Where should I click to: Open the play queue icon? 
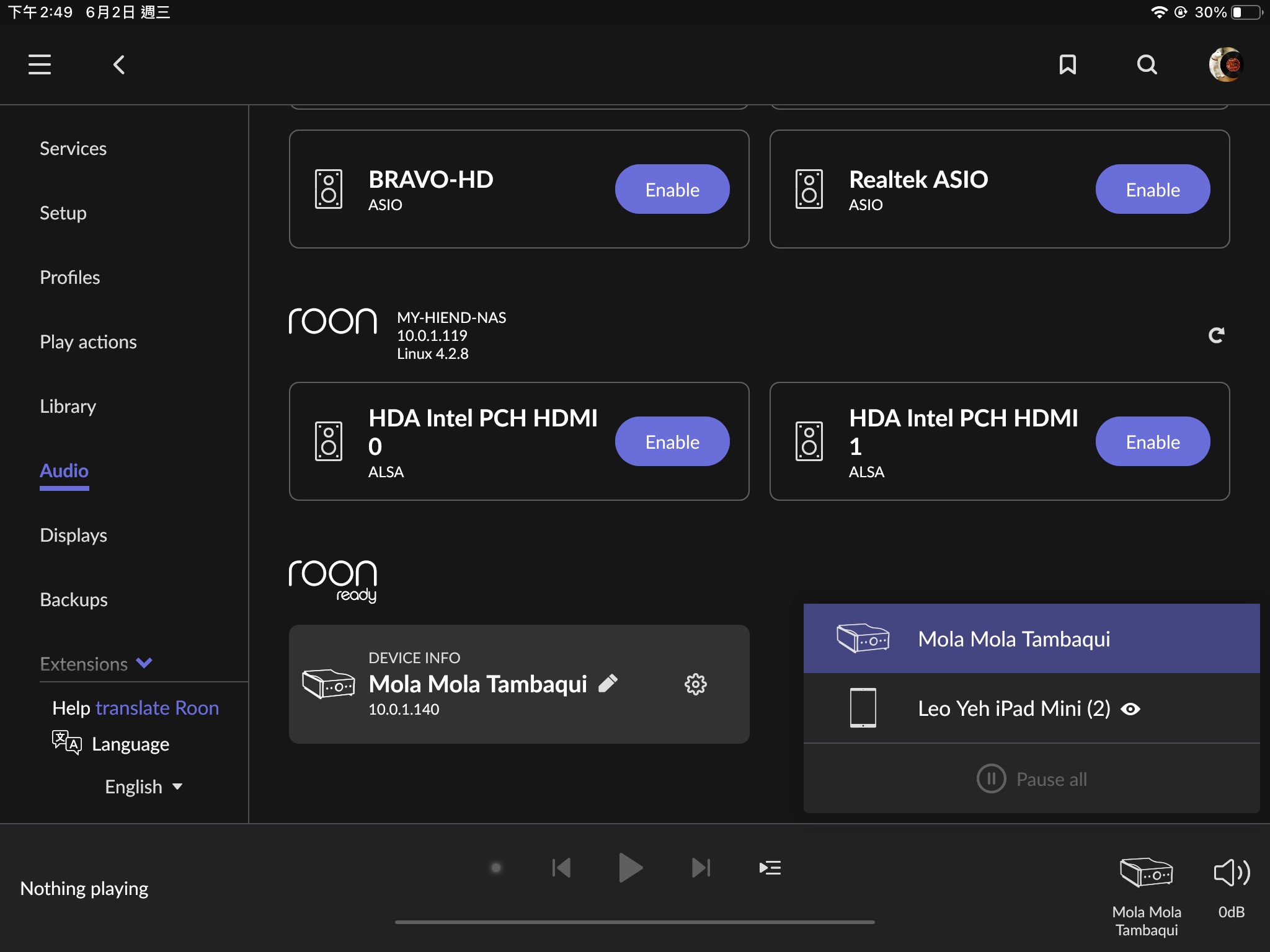(770, 868)
